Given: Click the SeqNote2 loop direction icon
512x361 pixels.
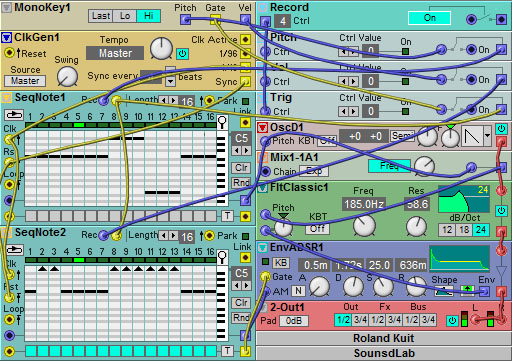Looking at the screenshot, I should [14, 250].
